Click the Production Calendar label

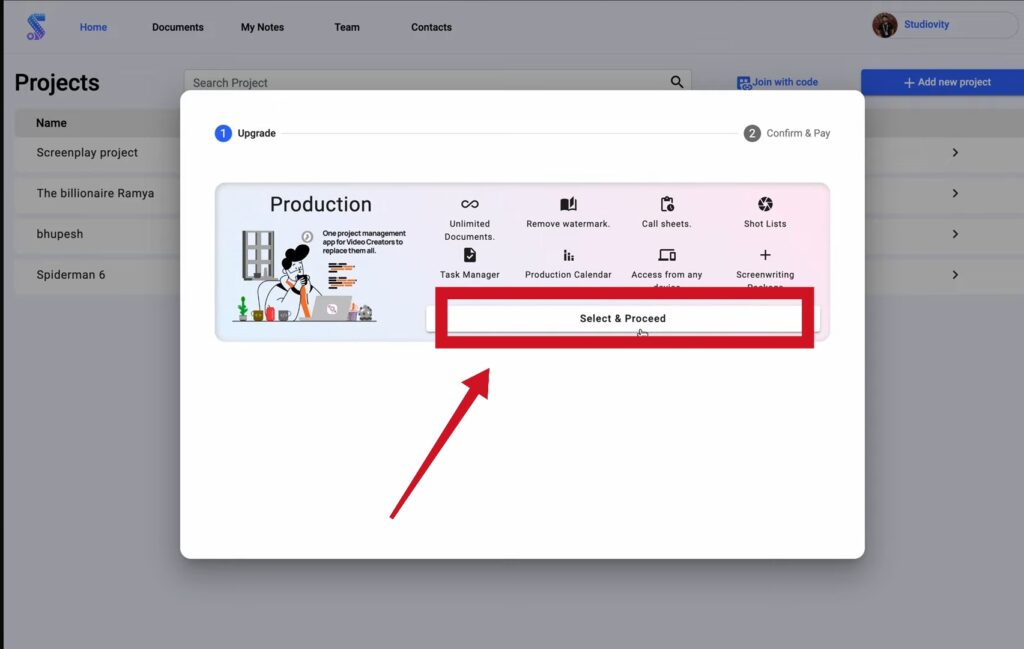(x=568, y=275)
